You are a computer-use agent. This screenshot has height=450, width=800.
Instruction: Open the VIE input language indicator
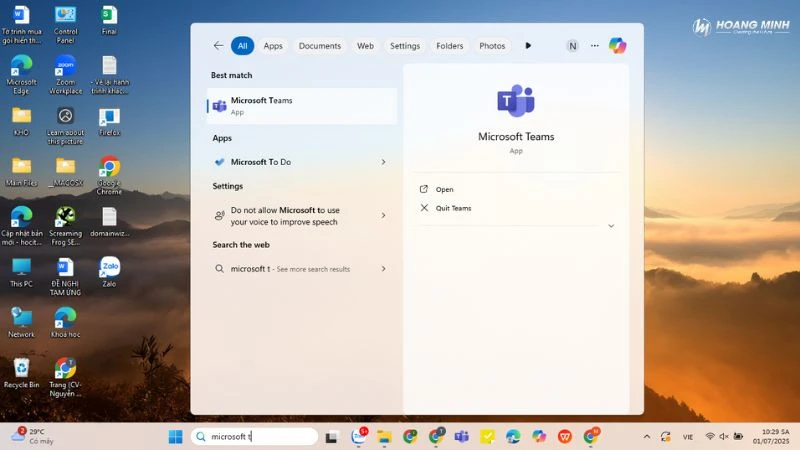point(688,437)
